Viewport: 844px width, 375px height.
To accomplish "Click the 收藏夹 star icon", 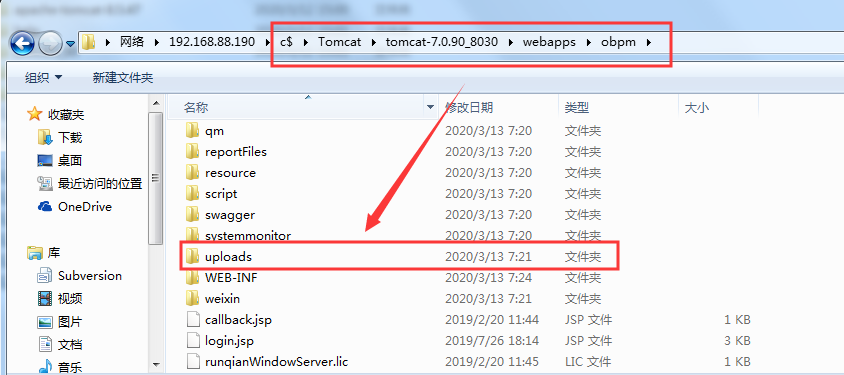I will point(34,114).
